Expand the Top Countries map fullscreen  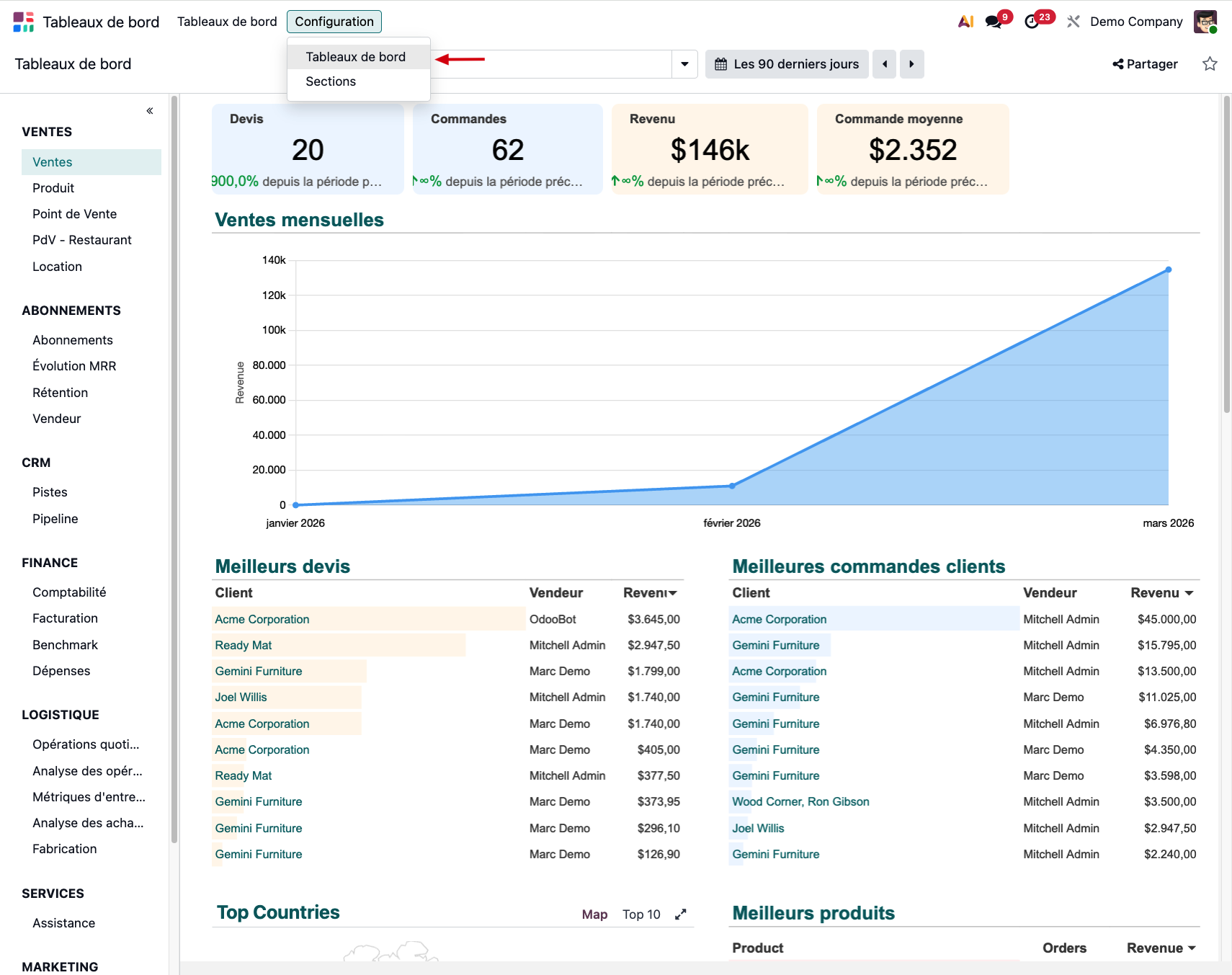(x=680, y=914)
